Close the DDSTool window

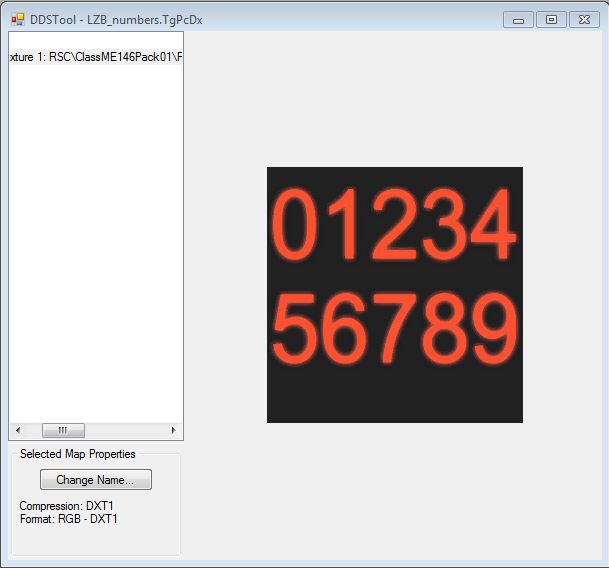pyautogui.click(x=584, y=20)
